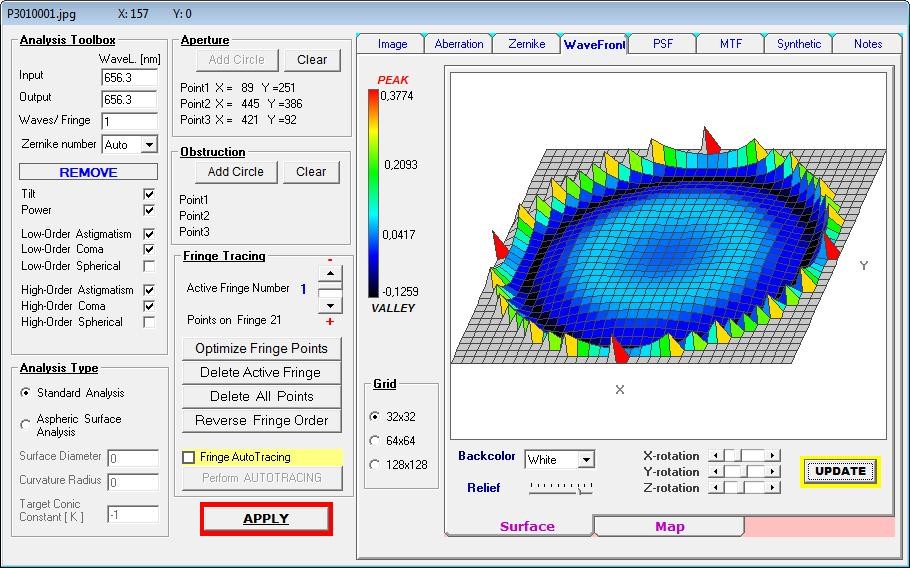Click the Input wavelength field

pyautogui.click(x=129, y=77)
